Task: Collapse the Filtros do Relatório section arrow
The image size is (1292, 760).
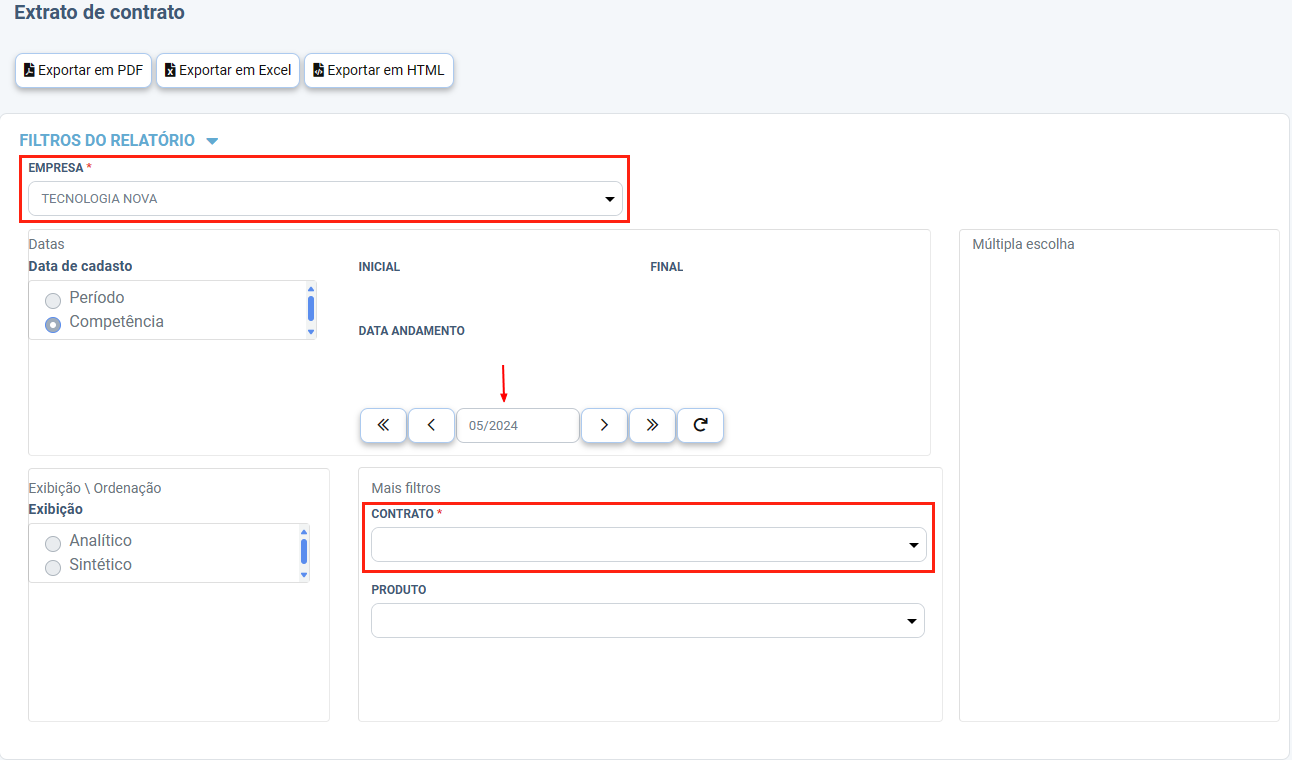Action: [x=212, y=141]
